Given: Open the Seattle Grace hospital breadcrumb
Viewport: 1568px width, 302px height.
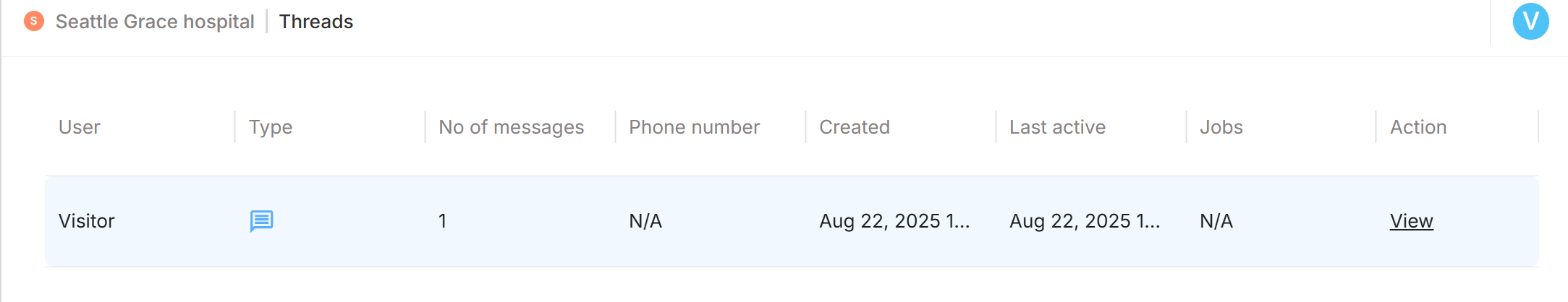Looking at the screenshot, I should (x=155, y=22).
